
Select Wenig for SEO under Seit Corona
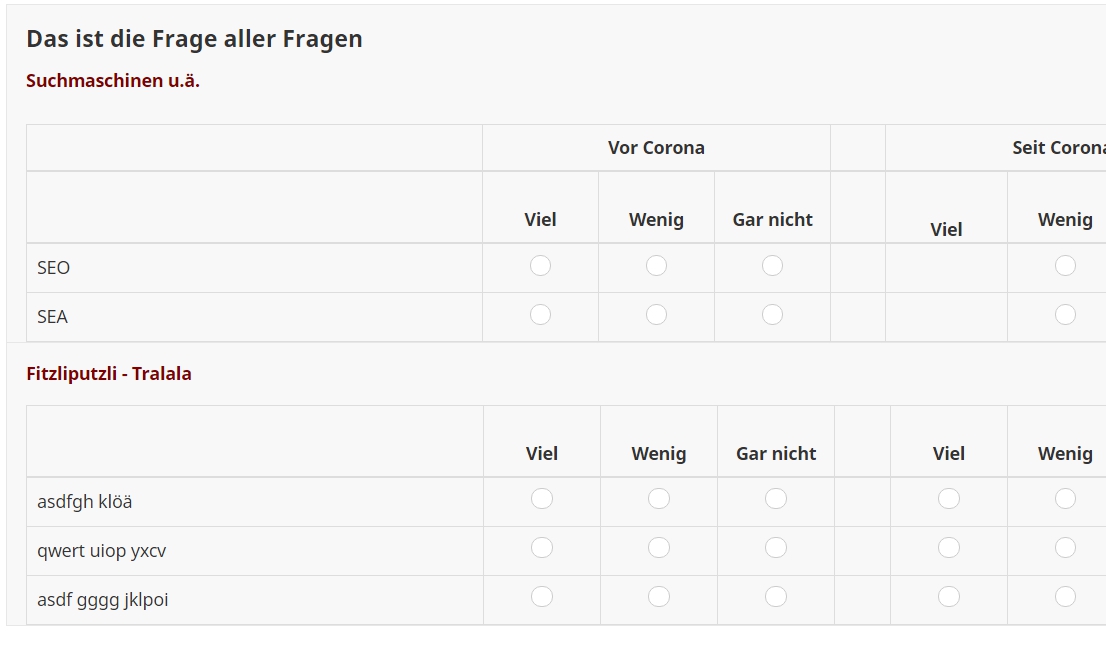coord(1065,266)
